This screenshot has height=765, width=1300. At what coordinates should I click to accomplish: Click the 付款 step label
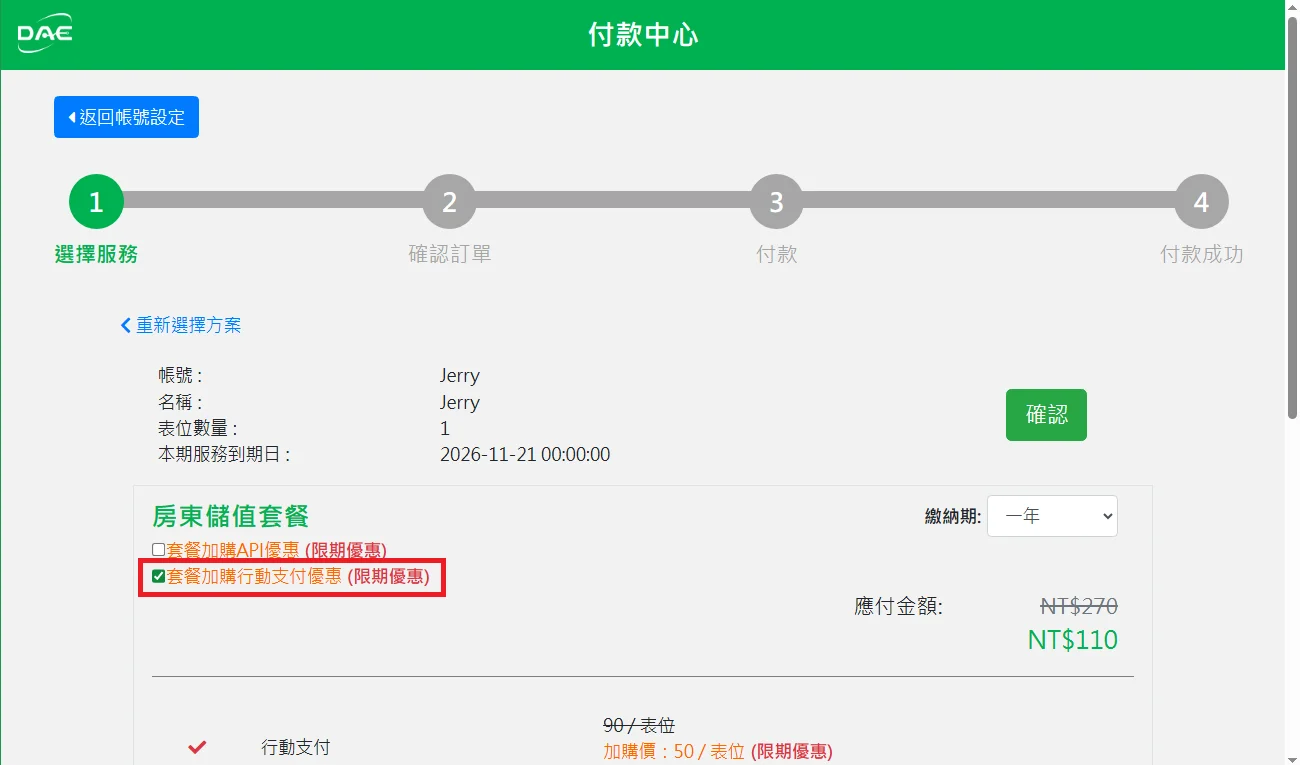pos(776,254)
